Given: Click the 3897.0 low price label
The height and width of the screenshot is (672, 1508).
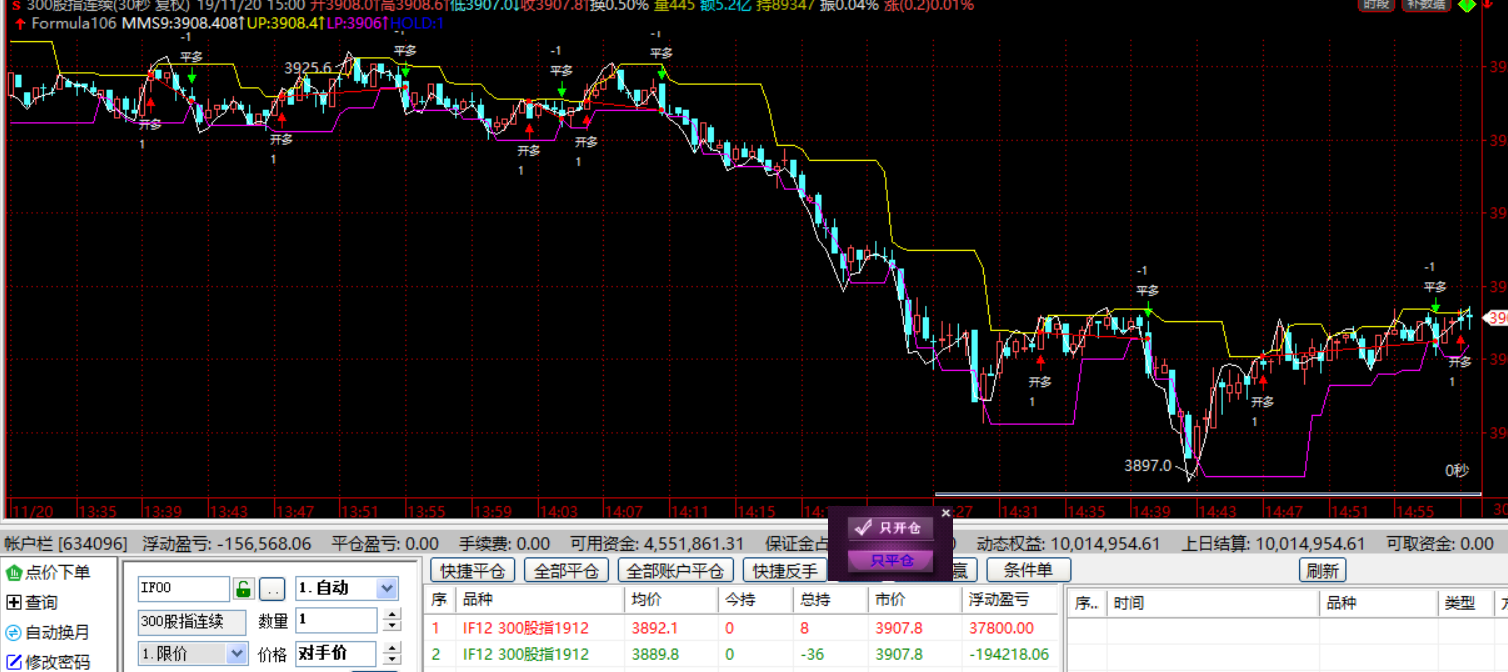Looking at the screenshot, I should click(1147, 465).
